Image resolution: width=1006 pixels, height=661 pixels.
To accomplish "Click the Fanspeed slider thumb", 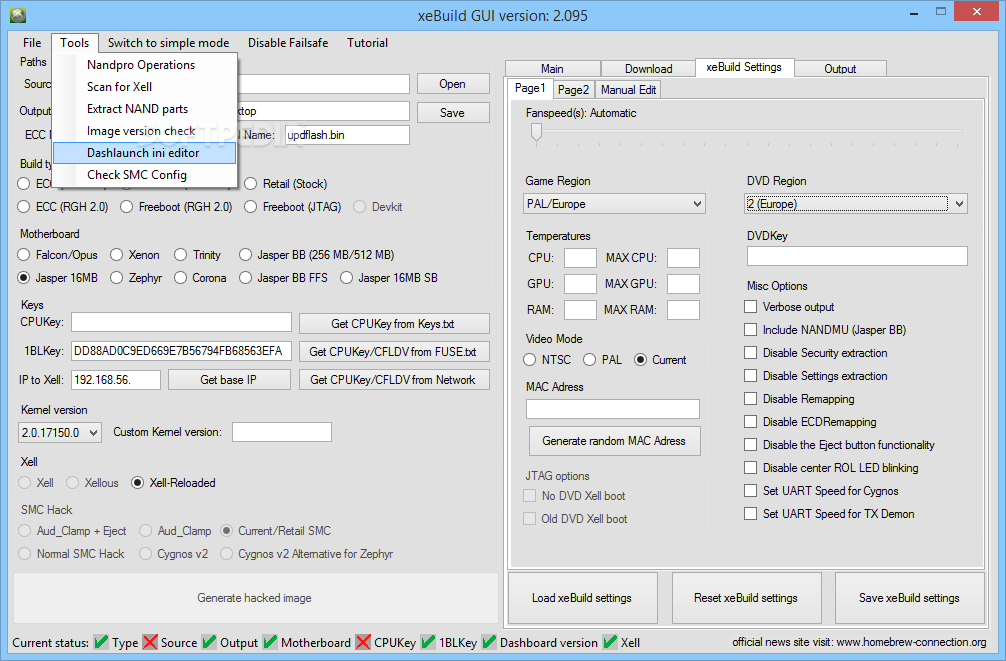I will coord(536,133).
